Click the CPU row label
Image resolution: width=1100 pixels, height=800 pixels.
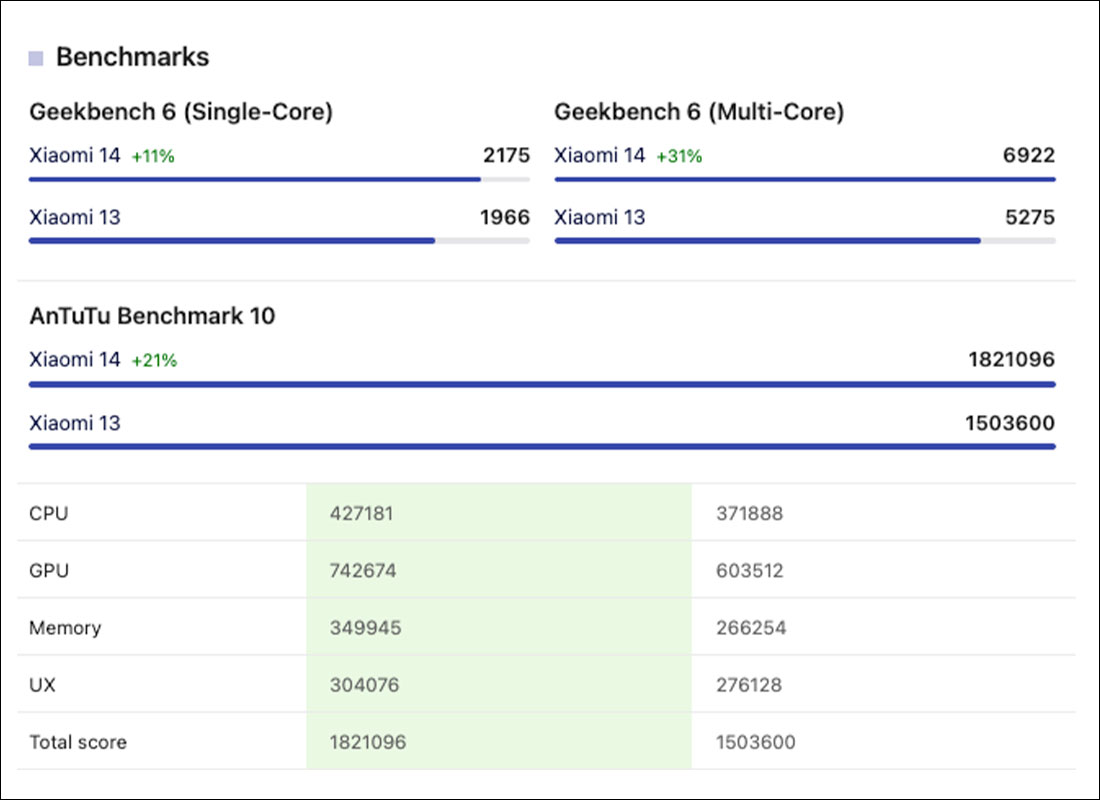pos(49,514)
